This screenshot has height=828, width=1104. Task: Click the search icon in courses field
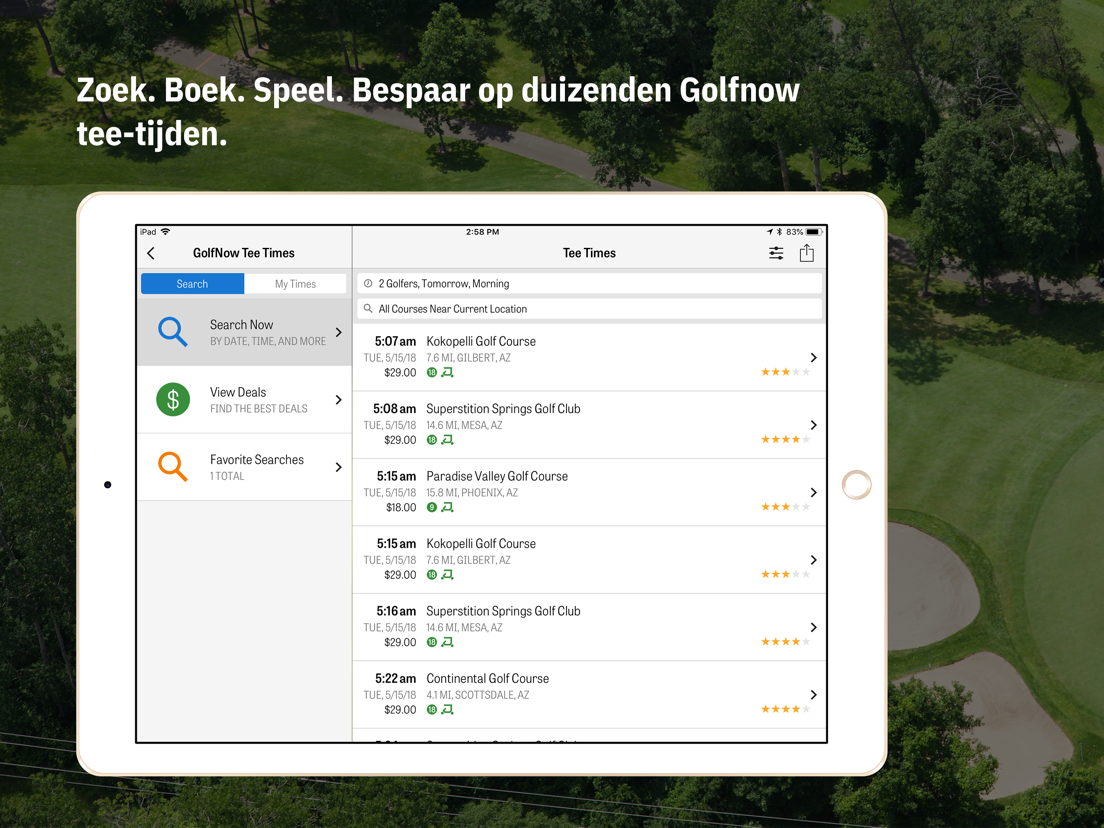coord(368,308)
